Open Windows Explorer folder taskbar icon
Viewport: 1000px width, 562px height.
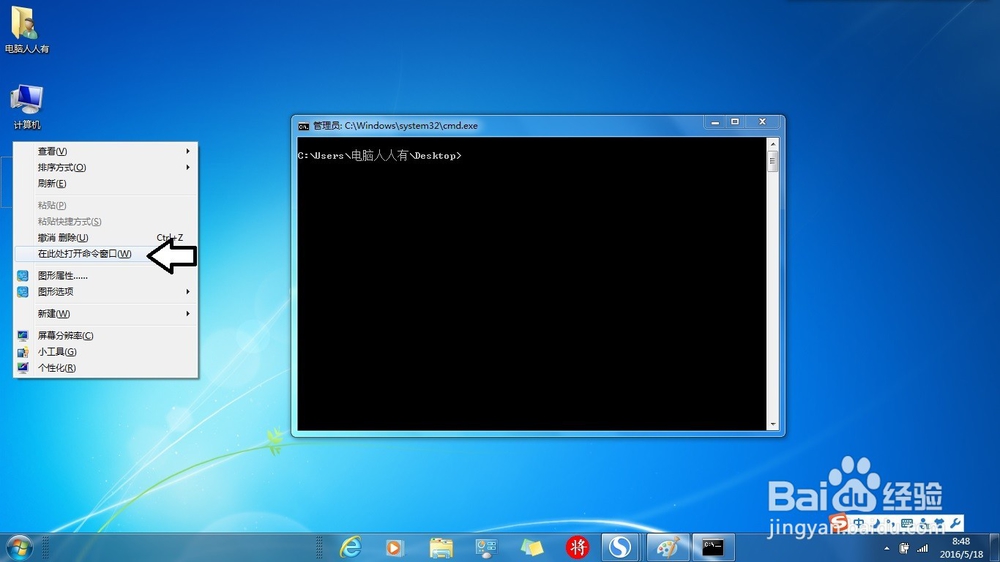point(441,547)
